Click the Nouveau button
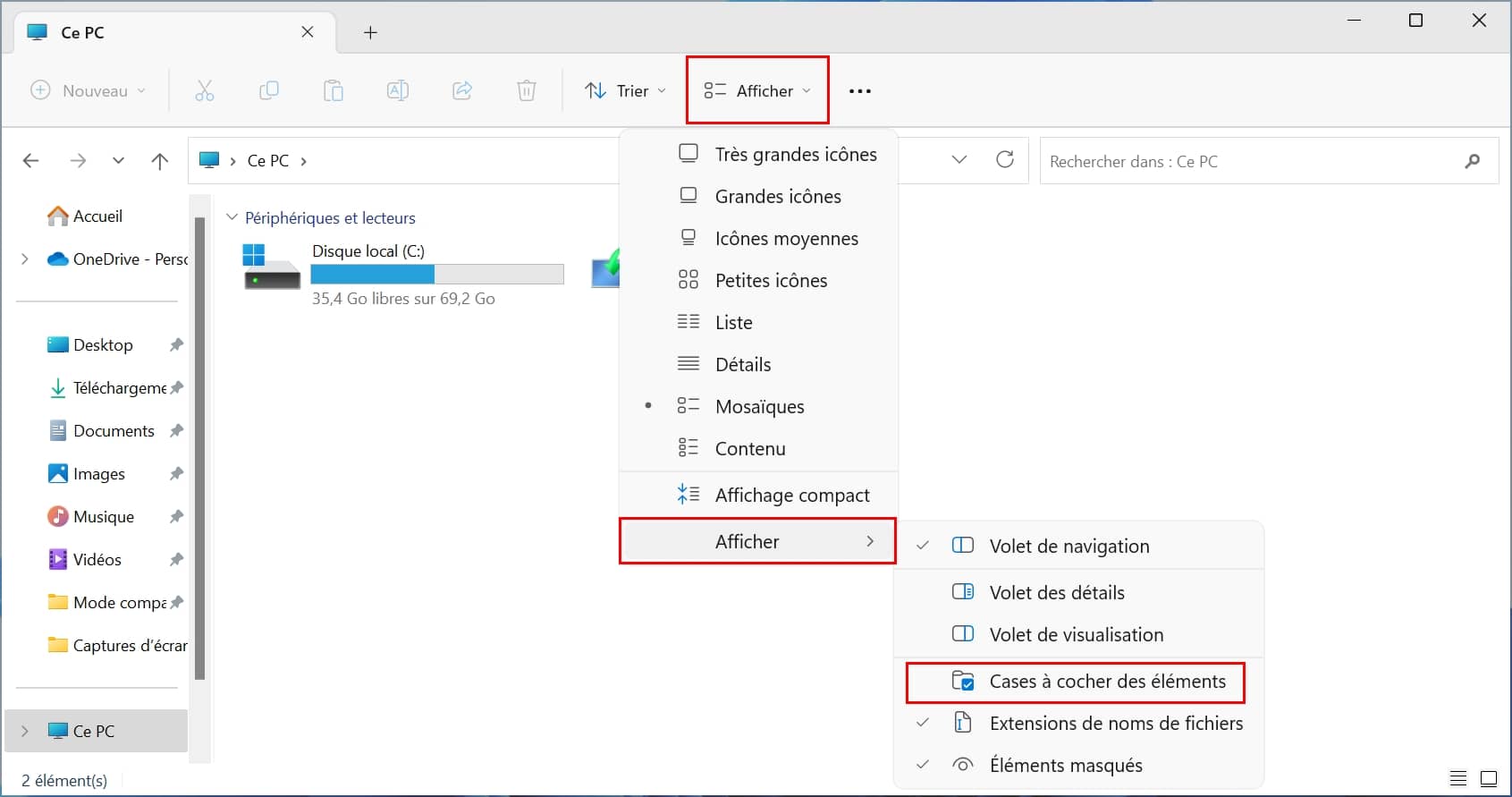 pyautogui.click(x=88, y=90)
